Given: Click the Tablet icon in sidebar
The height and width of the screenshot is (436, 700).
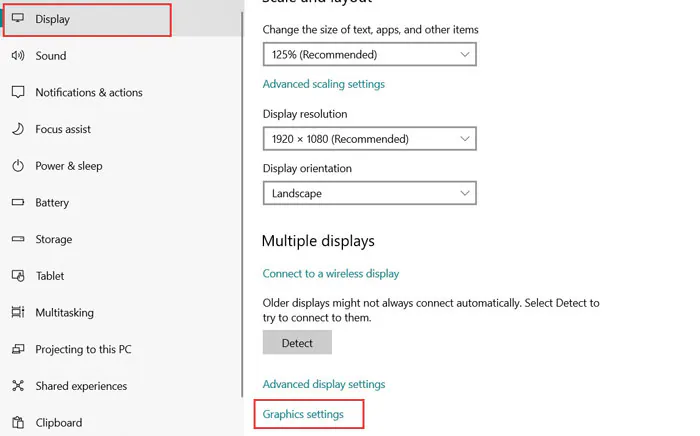Looking at the screenshot, I should coord(18,276).
